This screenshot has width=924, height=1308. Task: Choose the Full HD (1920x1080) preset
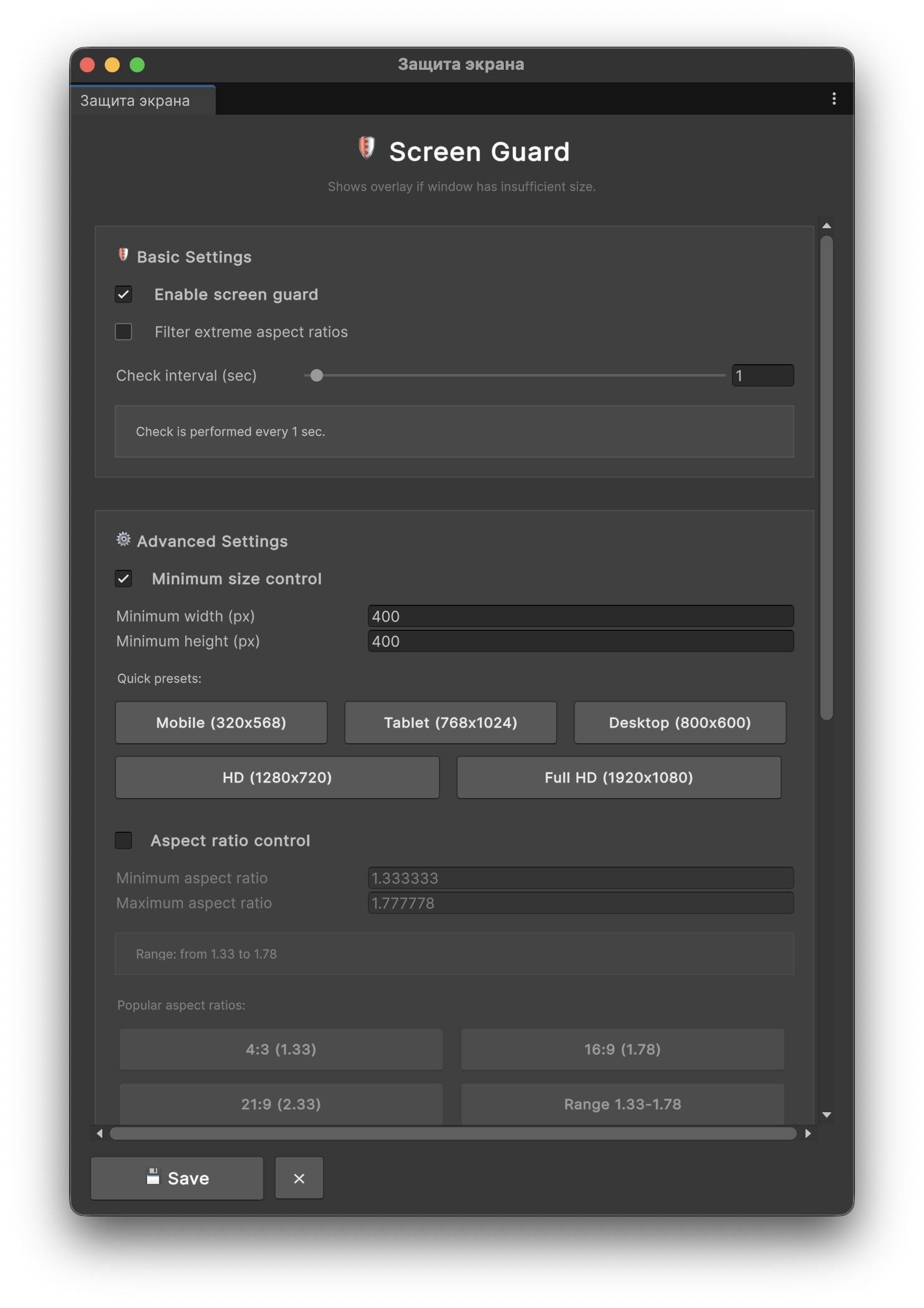click(x=618, y=777)
